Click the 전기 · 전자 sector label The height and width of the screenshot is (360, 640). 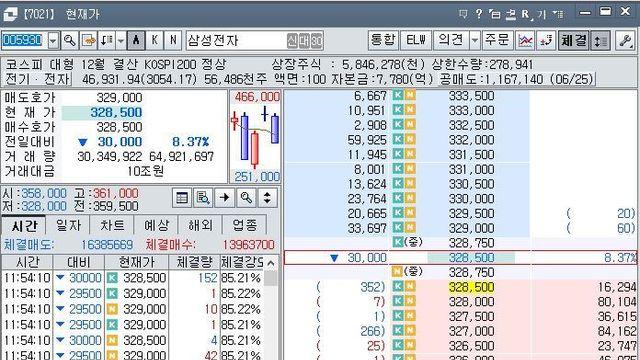[38, 79]
